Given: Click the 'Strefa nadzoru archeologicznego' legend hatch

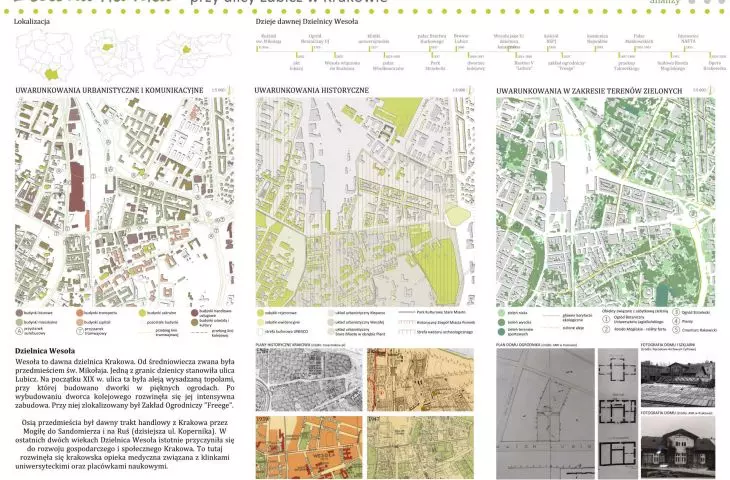Looking at the screenshot, I should [406, 332].
